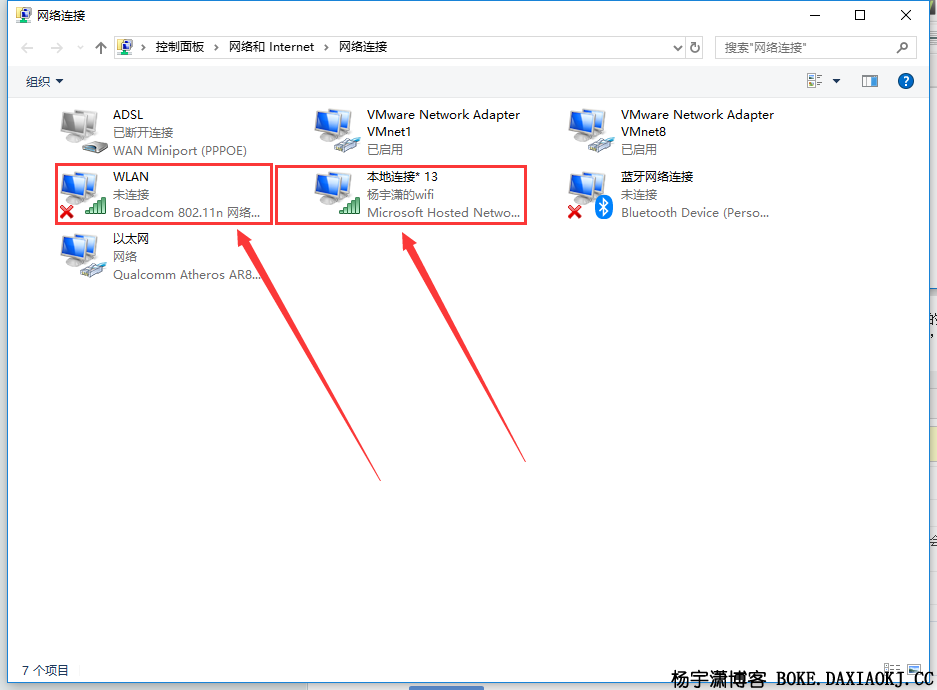Select VMware Network Adapter VMnet8 icon

[591, 131]
